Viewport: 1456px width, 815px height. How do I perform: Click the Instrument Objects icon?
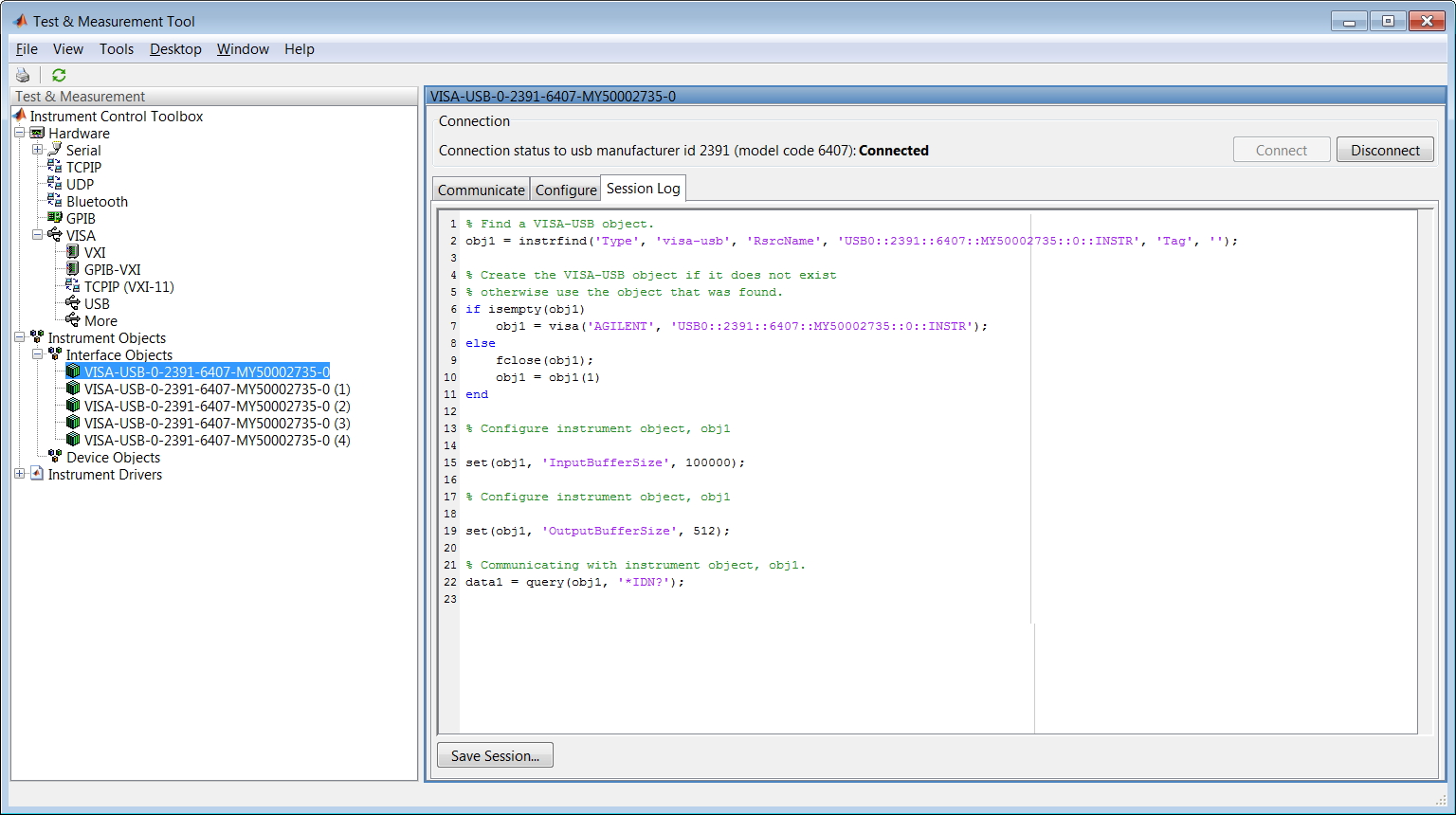click(38, 337)
